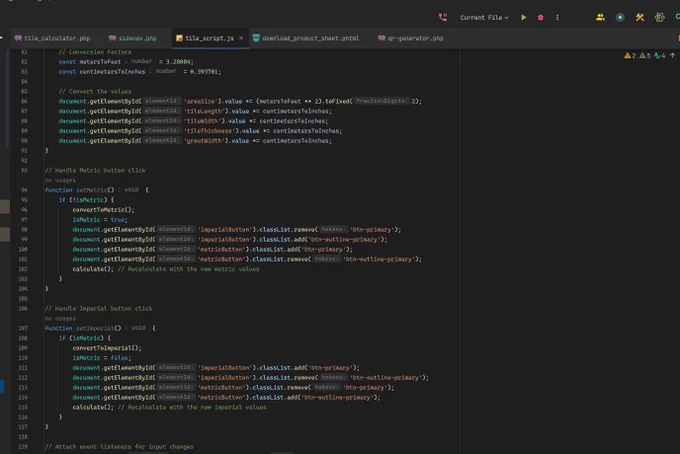Click the setImperial function name
The width and height of the screenshot is (680, 454).
(95, 328)
